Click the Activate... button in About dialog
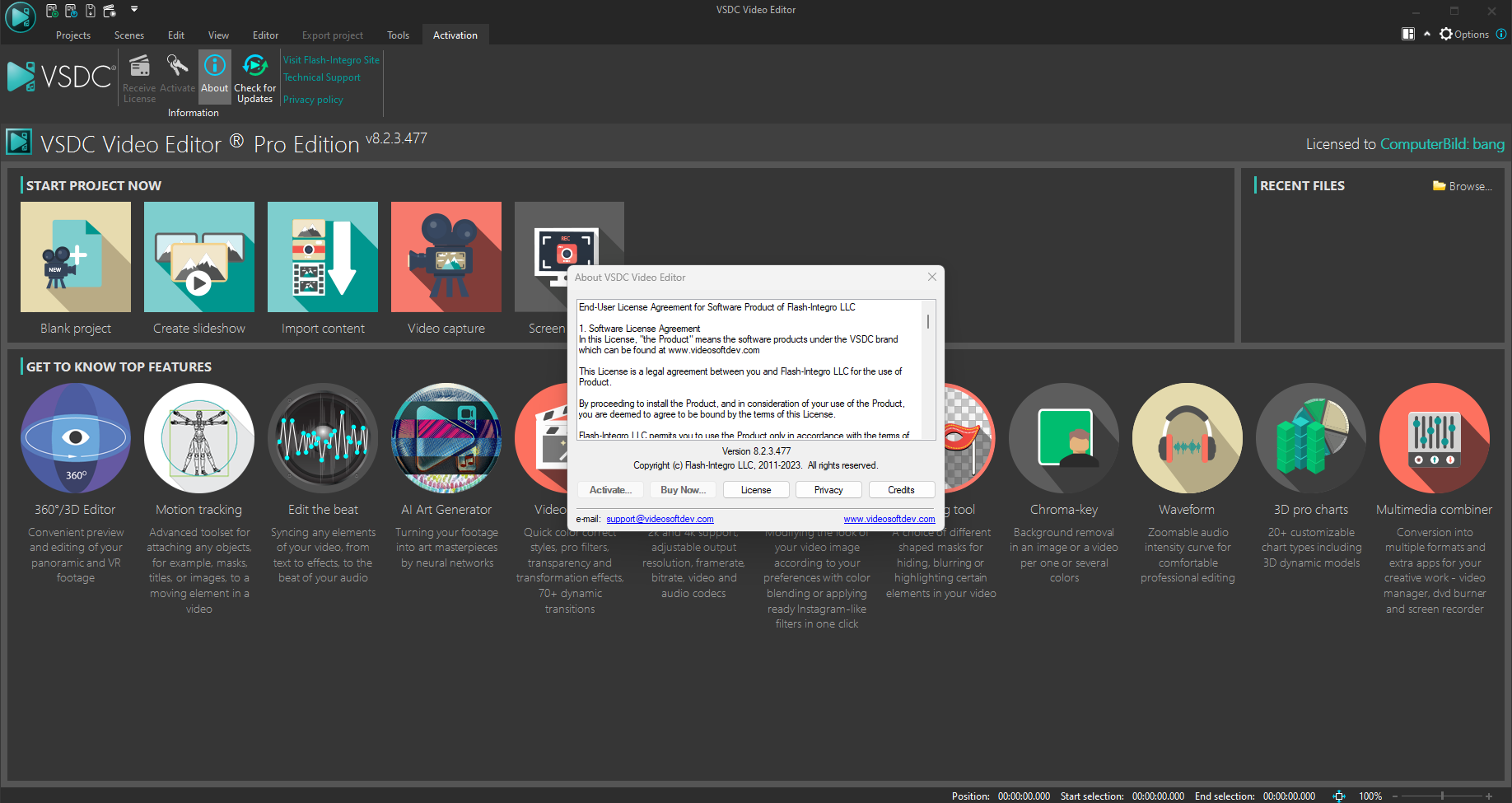1512x803 pixels. coord(611,490)
